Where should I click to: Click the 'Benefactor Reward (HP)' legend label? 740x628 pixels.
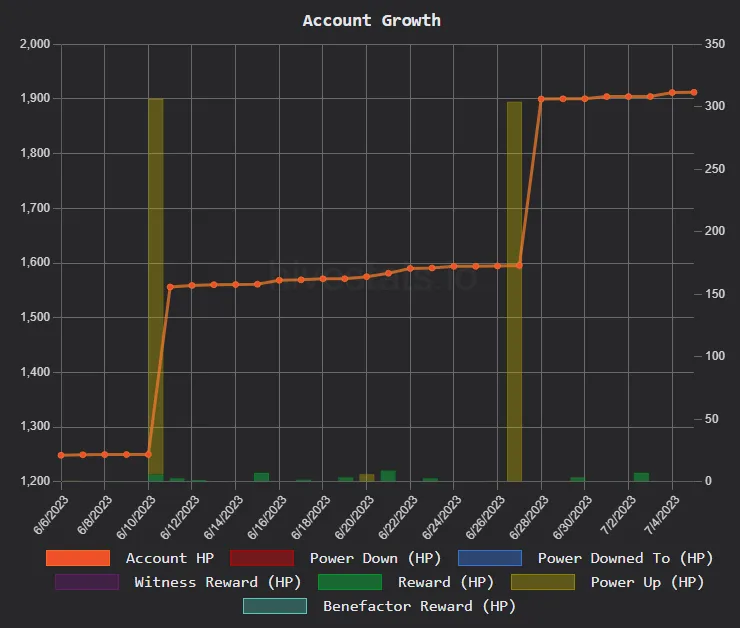click(x=419, y=606)
